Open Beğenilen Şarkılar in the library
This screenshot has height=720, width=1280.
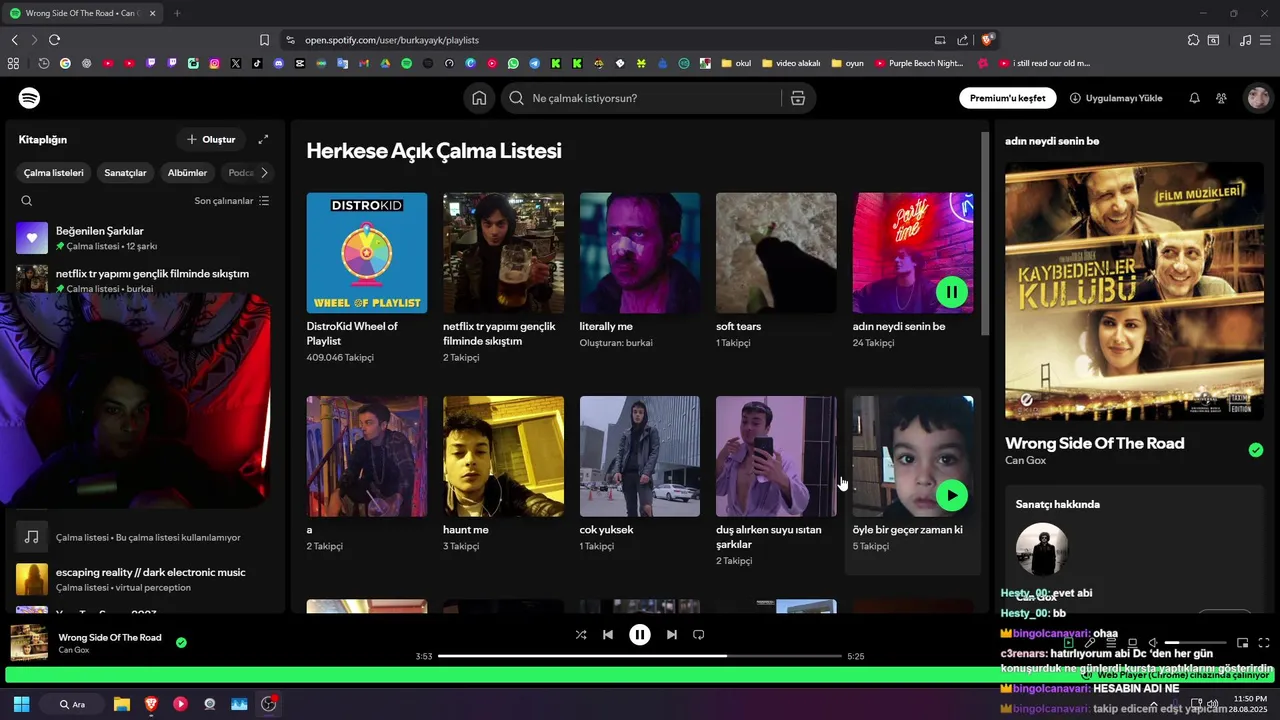click(x=145, y=238)
